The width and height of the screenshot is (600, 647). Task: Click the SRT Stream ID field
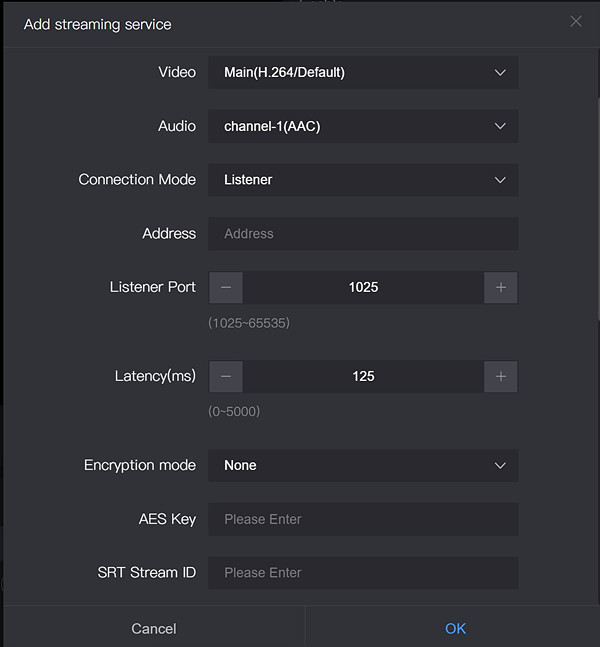point(362,572)
